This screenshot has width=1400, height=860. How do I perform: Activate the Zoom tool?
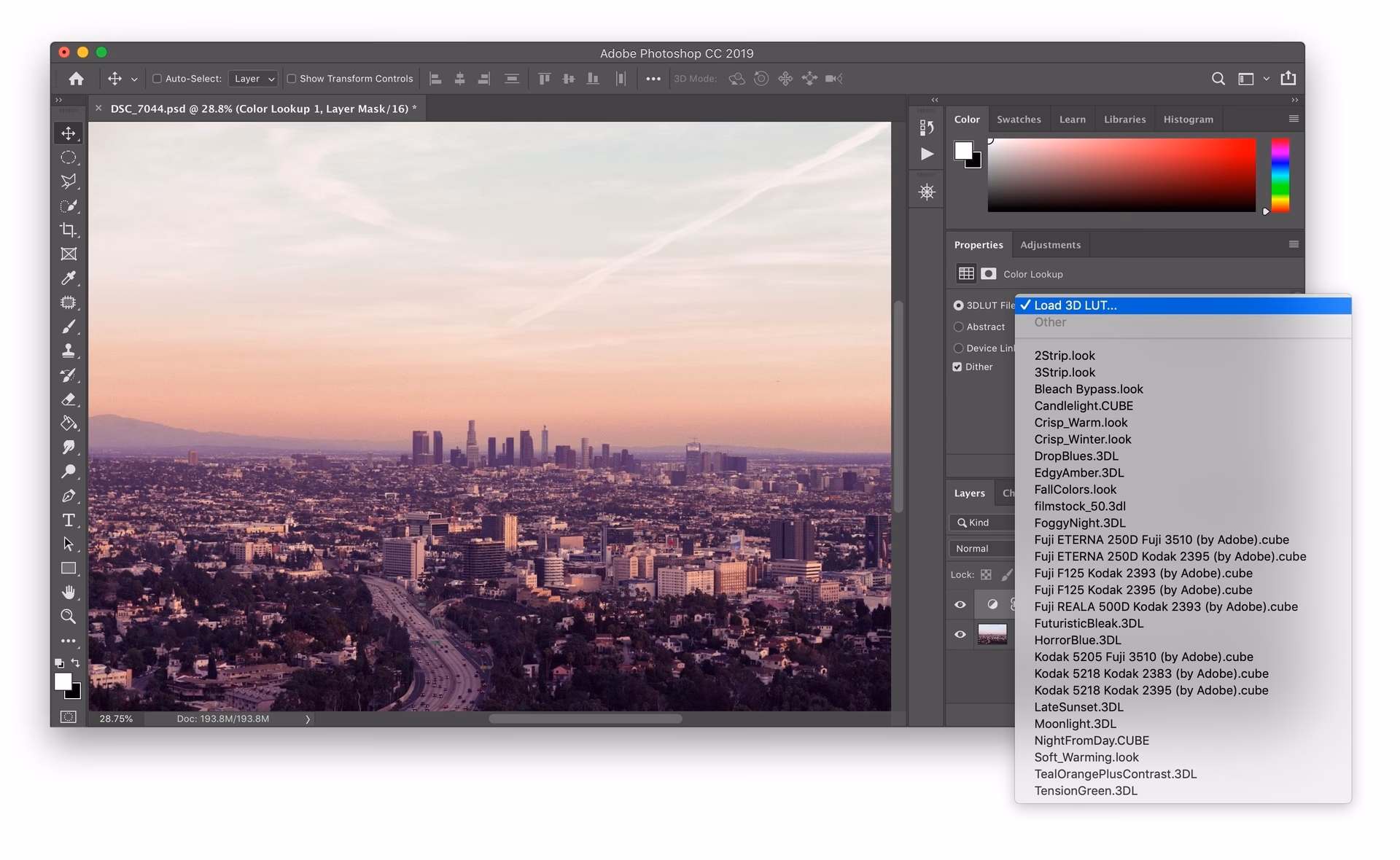(69, 617)
